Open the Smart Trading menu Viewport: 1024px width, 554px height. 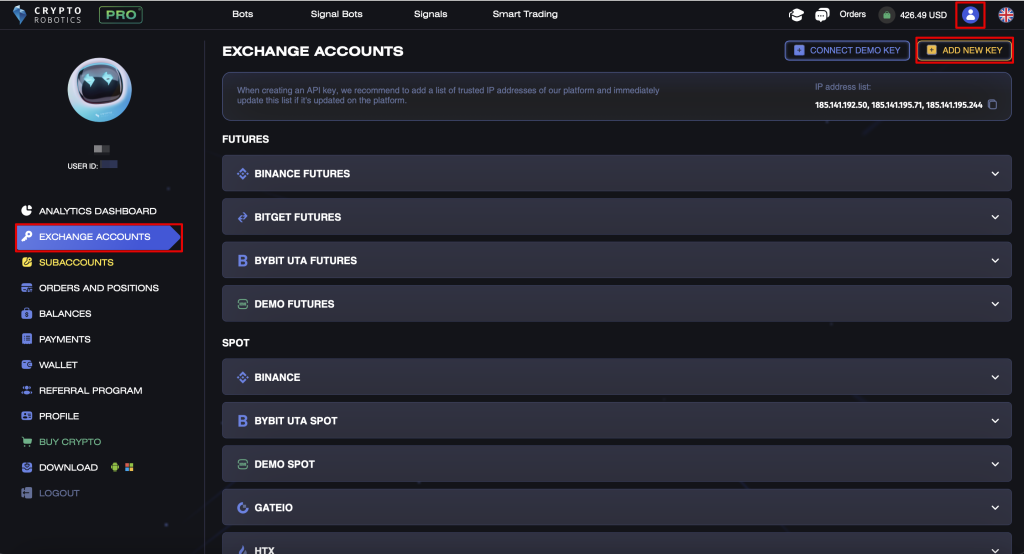525,14
